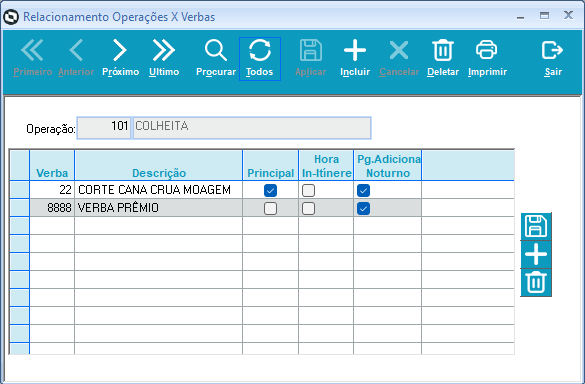Screen dimensions: 585x384
Task: Advance to next record with Próximo
Action: (121, 59)
